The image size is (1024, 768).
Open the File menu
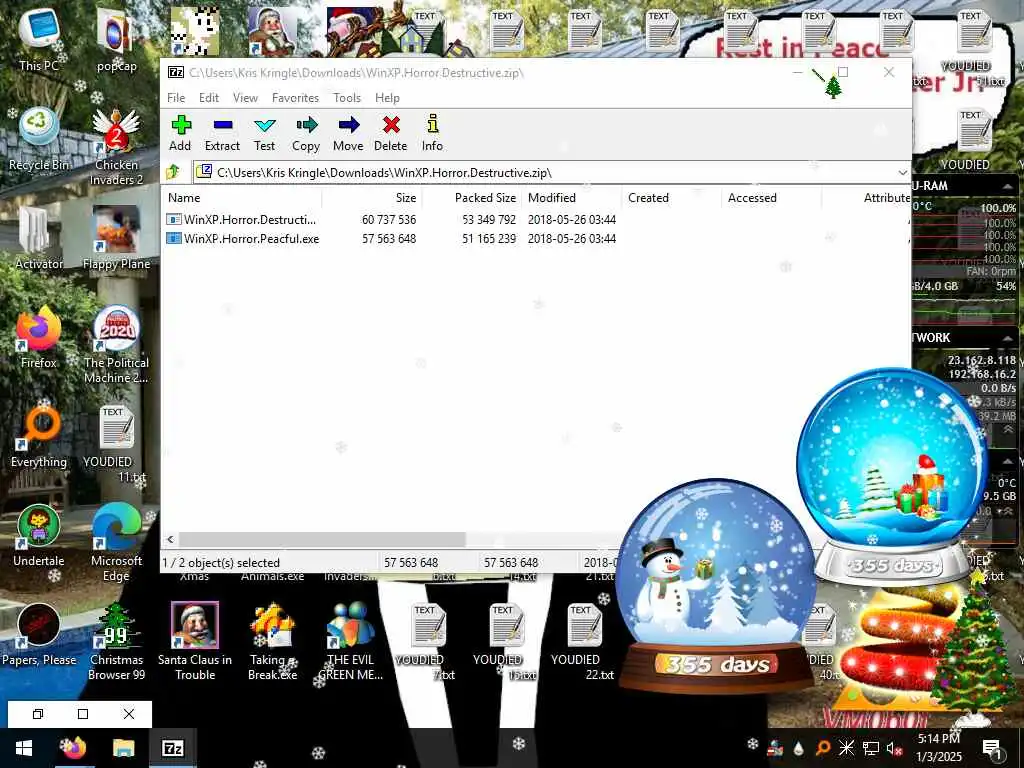[176, 98]
